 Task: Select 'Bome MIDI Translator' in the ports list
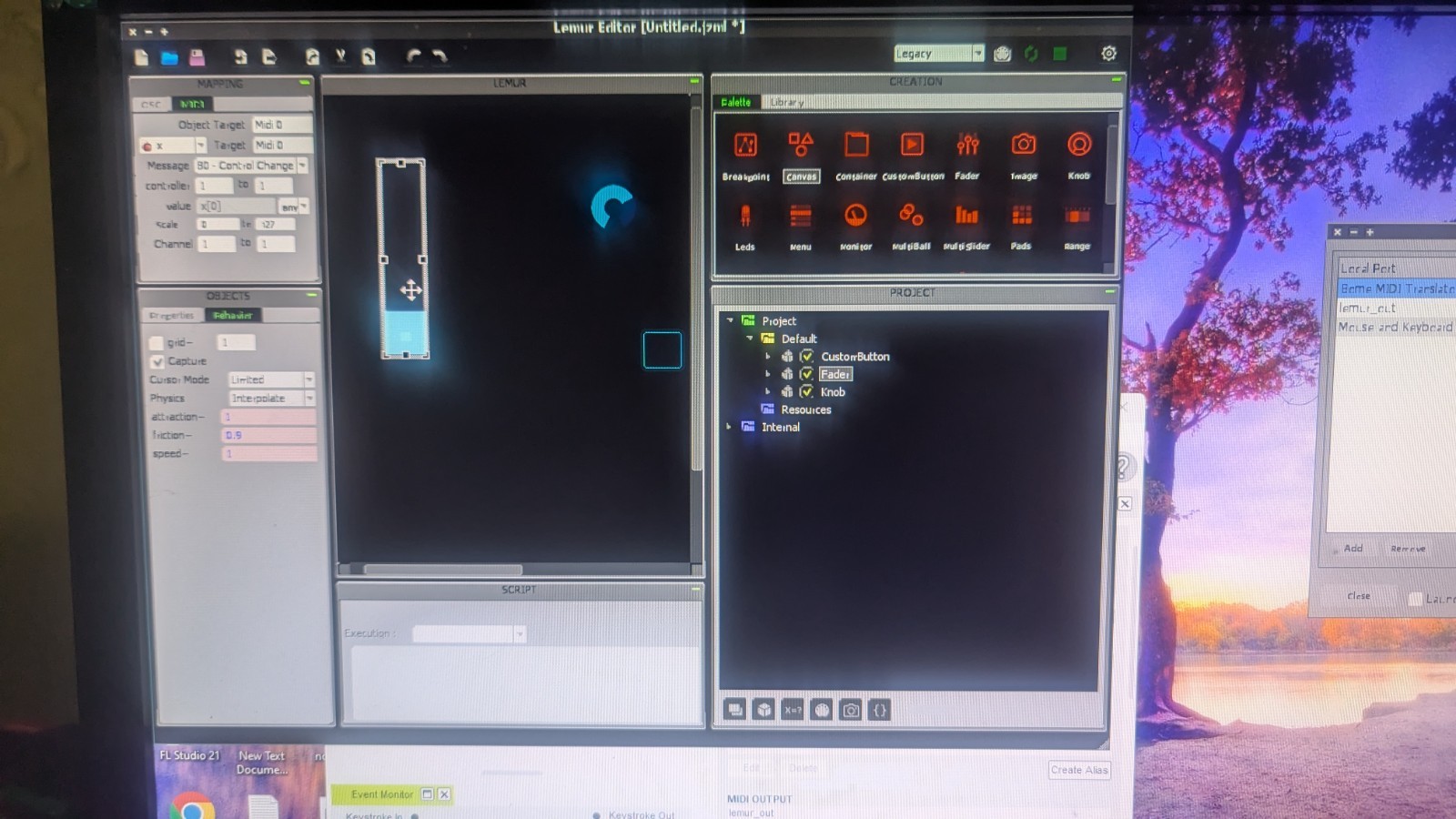[x=1397, y=288]
